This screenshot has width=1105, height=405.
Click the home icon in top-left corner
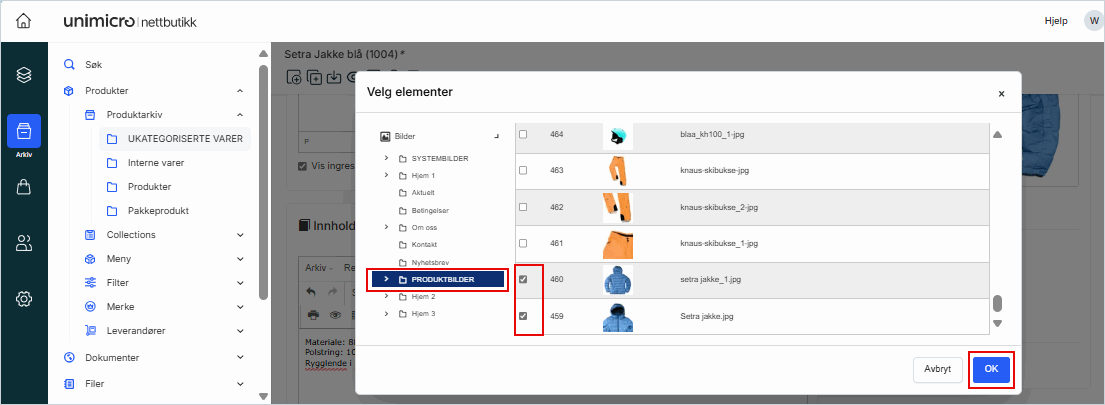23,21
